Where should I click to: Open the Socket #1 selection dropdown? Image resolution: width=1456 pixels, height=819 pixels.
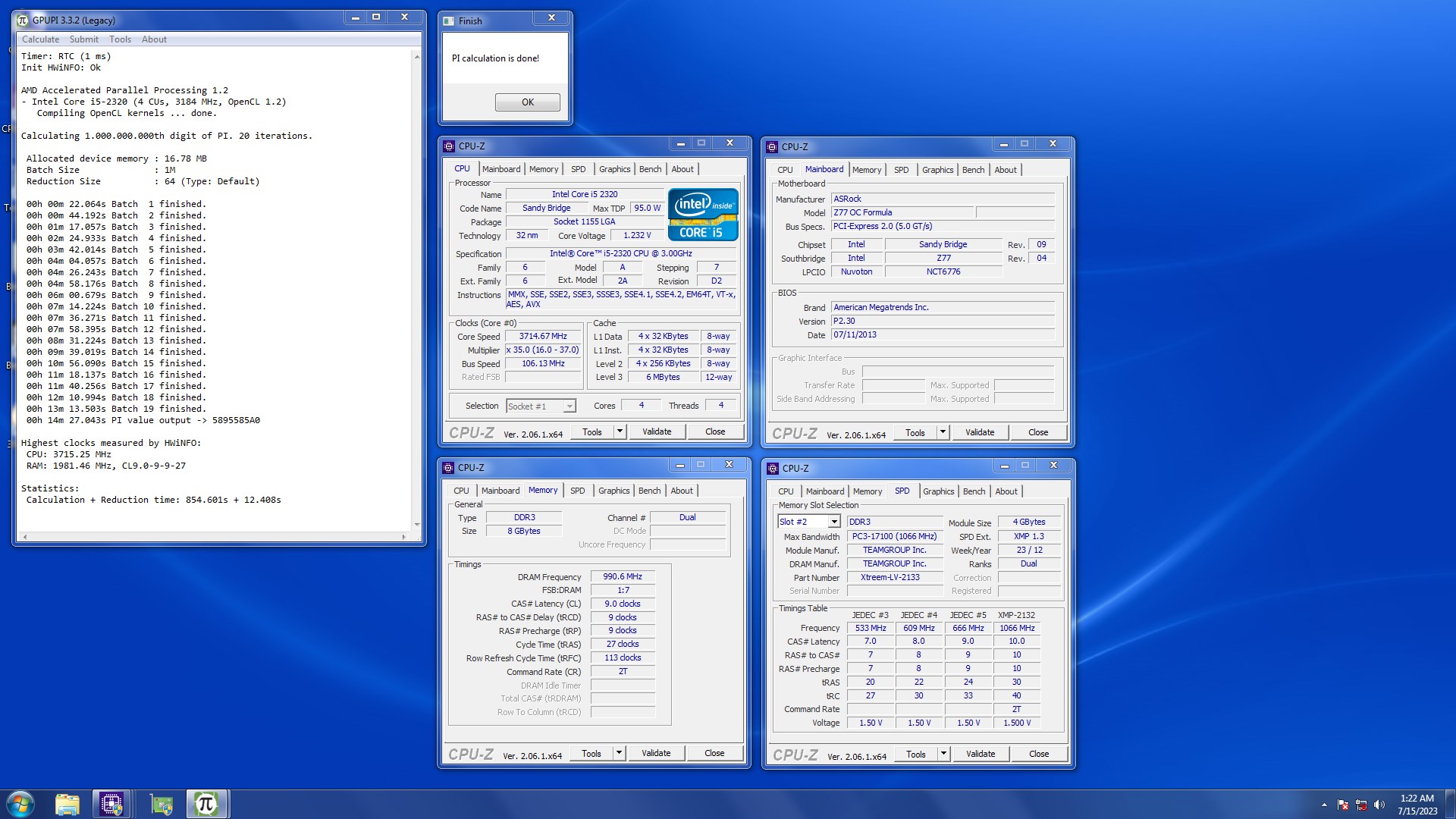click(541, 406)
